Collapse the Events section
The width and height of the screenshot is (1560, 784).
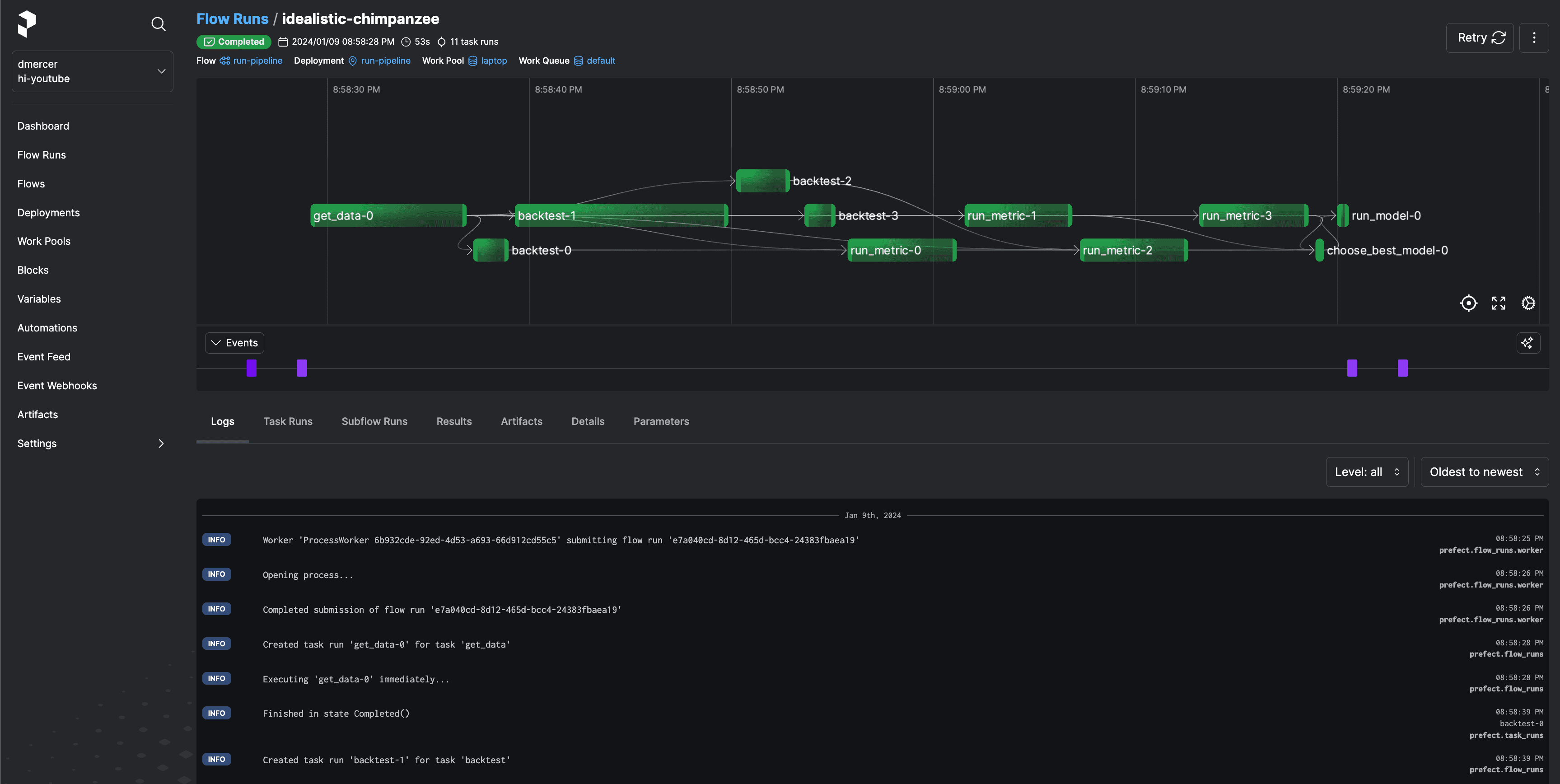[234, 343]
